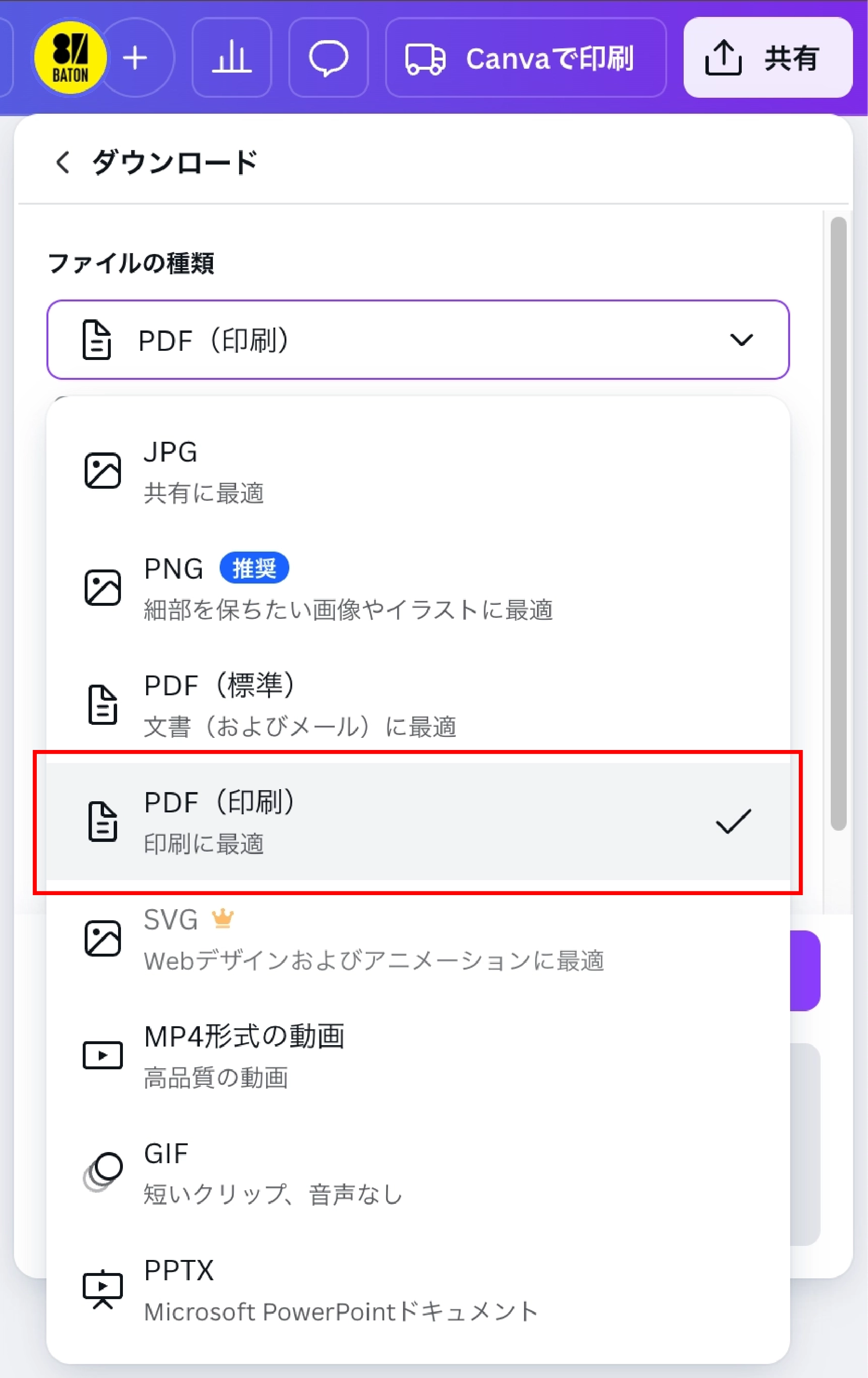Click the 印刷に最適 description text
Screen dimensions: 868x1378
[204, 843]
